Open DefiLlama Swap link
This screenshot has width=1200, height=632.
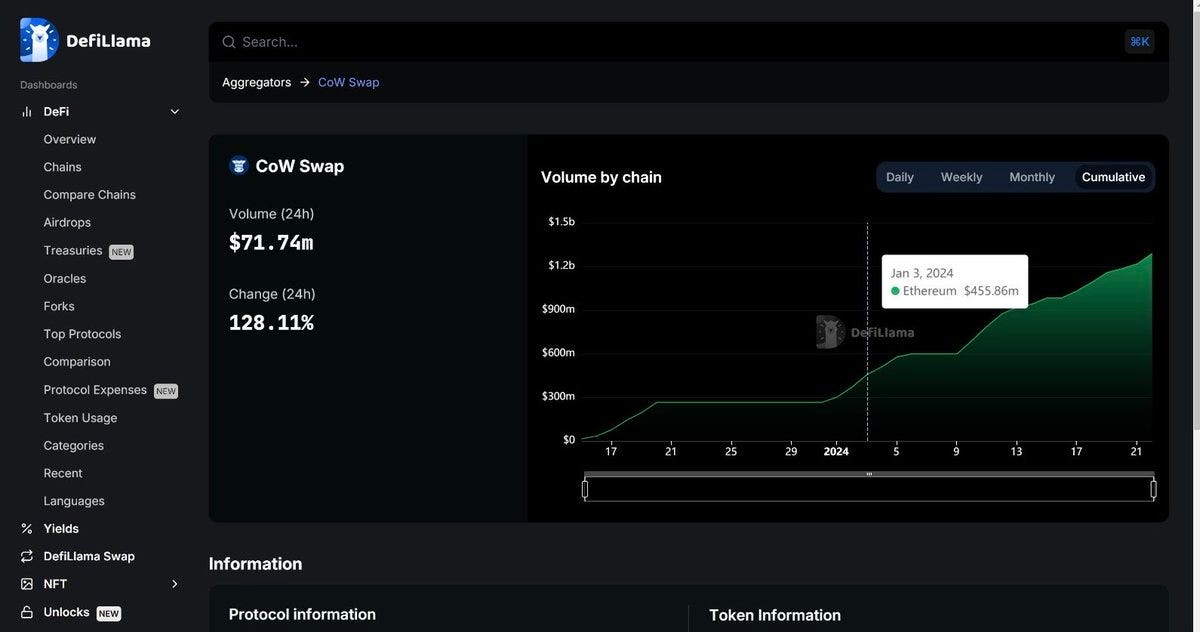[89, 557]
